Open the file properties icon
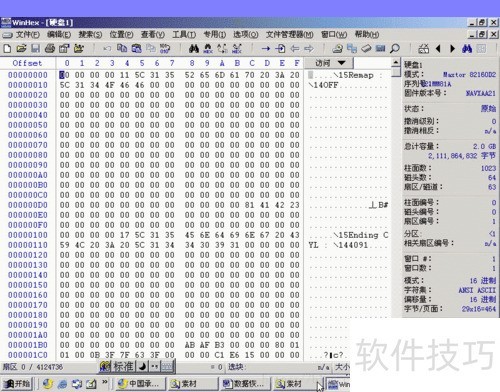The image size is (500, 392). click(x=64, y=49)
